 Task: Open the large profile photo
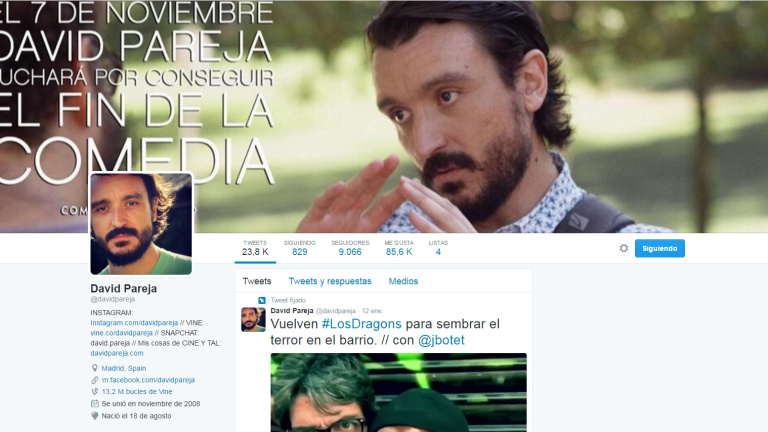141,224
